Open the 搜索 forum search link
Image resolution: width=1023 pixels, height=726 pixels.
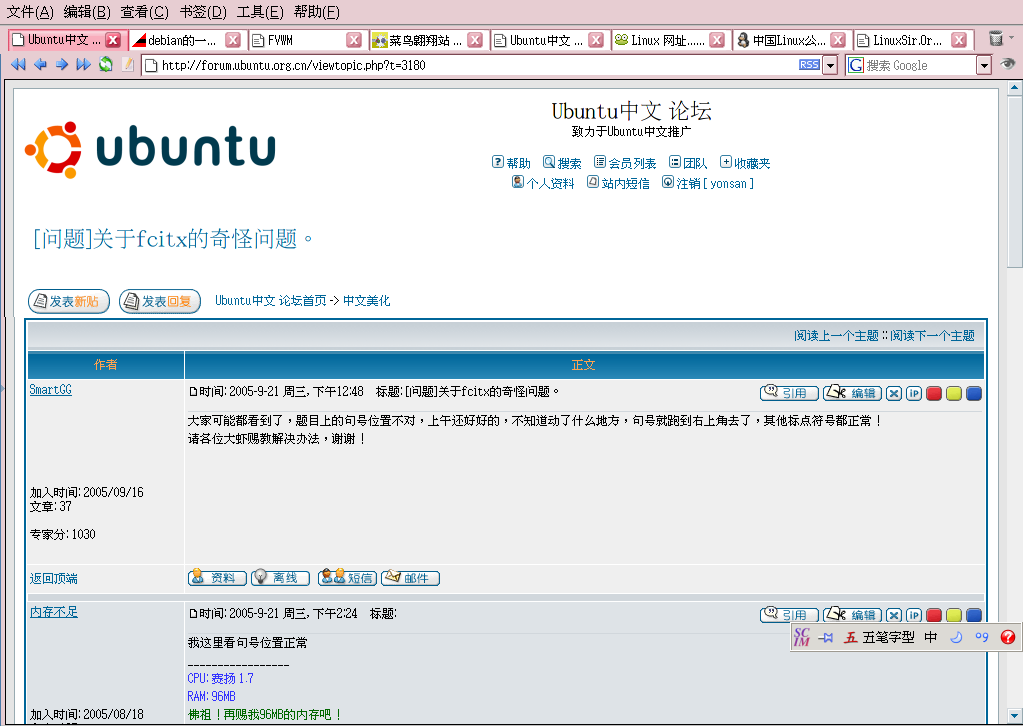click(x=562, y=163)
